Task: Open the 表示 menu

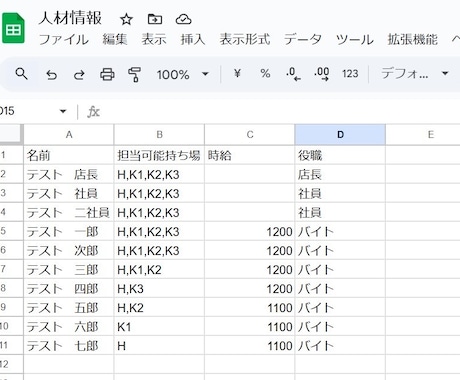Action: pos(154,40)
